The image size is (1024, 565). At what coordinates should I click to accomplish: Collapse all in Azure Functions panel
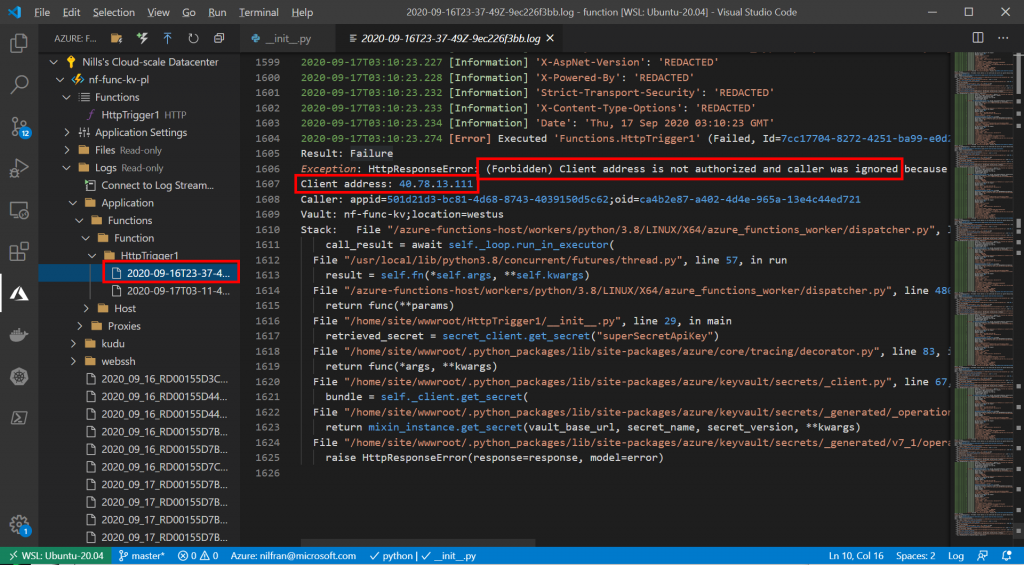tap(219, 39)
